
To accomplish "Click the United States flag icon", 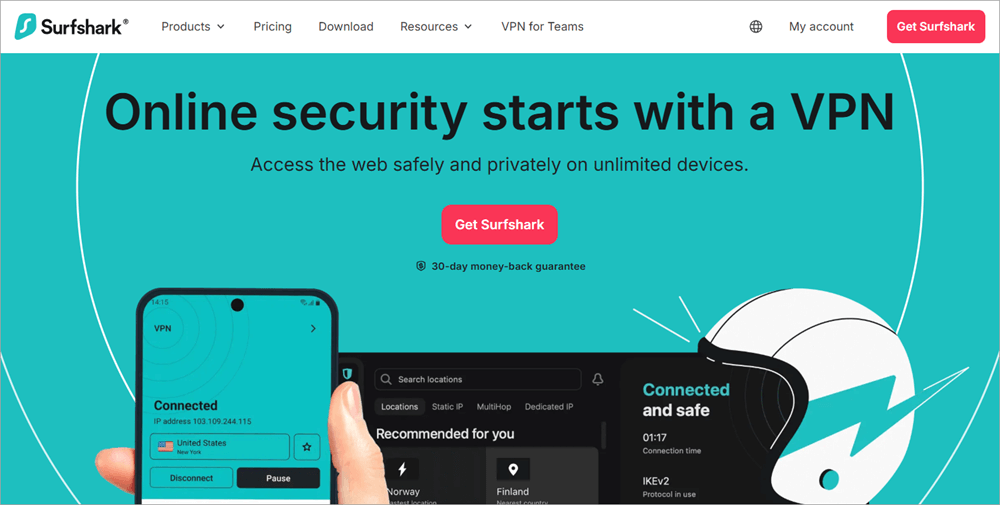I will tap(166, 446).
